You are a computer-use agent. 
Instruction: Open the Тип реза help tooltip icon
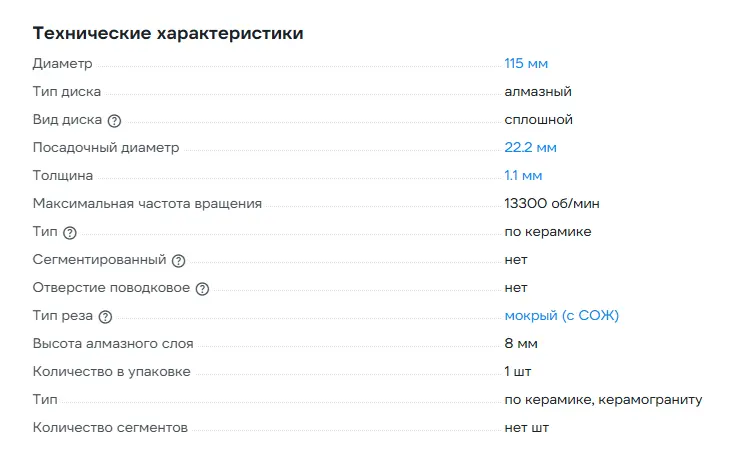pos(105,317)
